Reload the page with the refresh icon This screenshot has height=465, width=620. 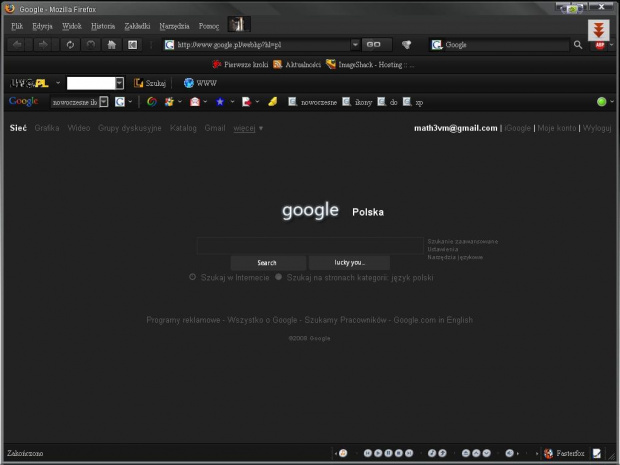pyautogui.click(x=70, y=45)
